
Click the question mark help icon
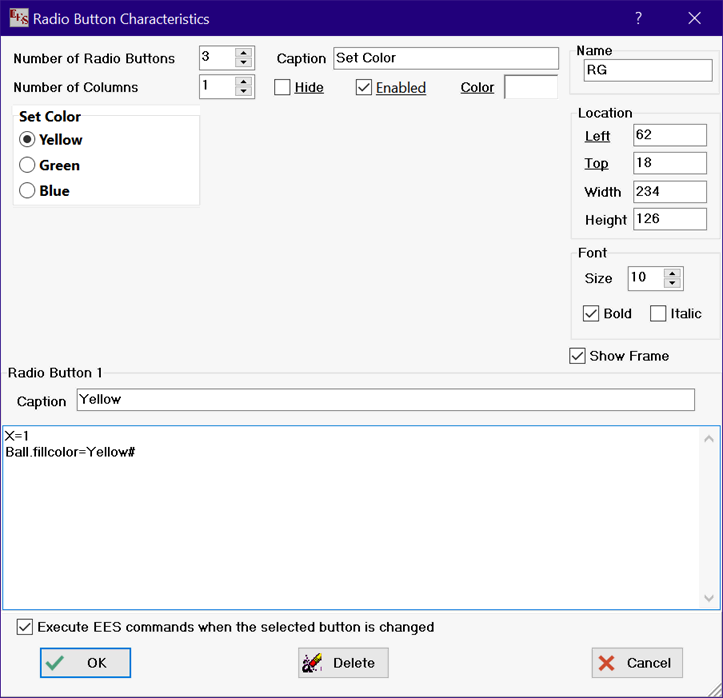tap(639, 18)
